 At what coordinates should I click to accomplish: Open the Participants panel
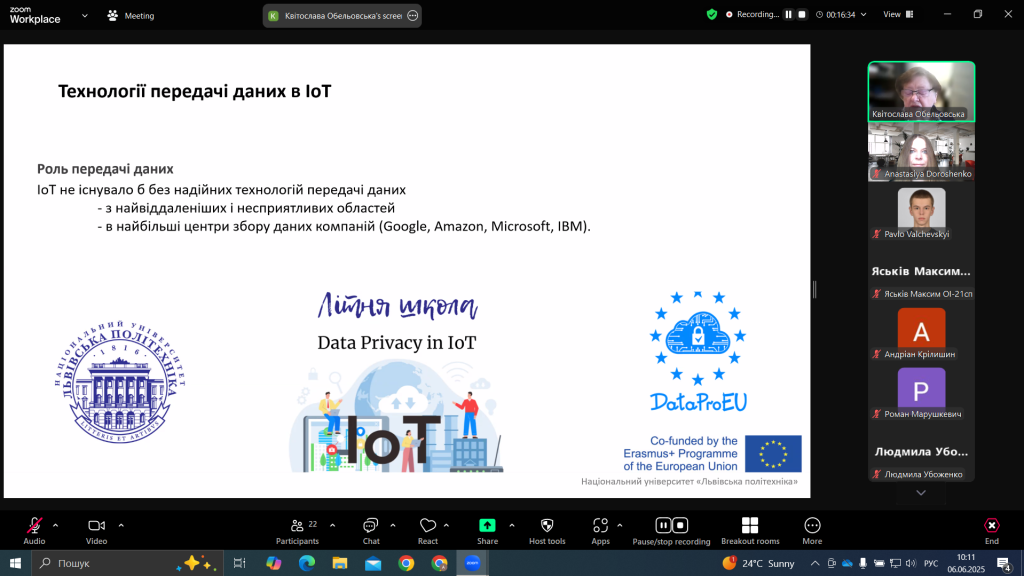click(x=297, y=526)
